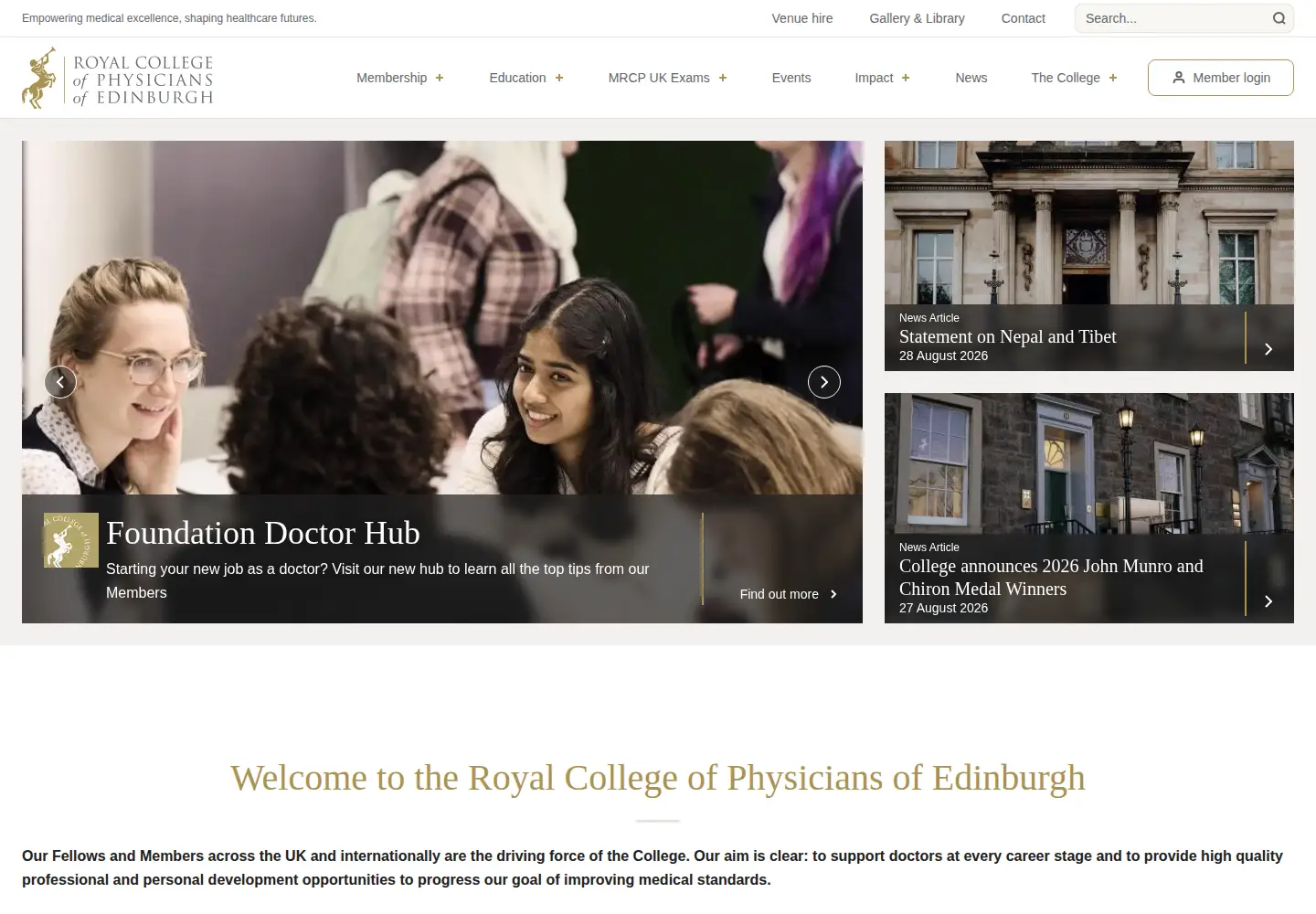Open the Impact menu
Image resolution: width=1316 pixels, height=914 pixels.
click(874, 78)
